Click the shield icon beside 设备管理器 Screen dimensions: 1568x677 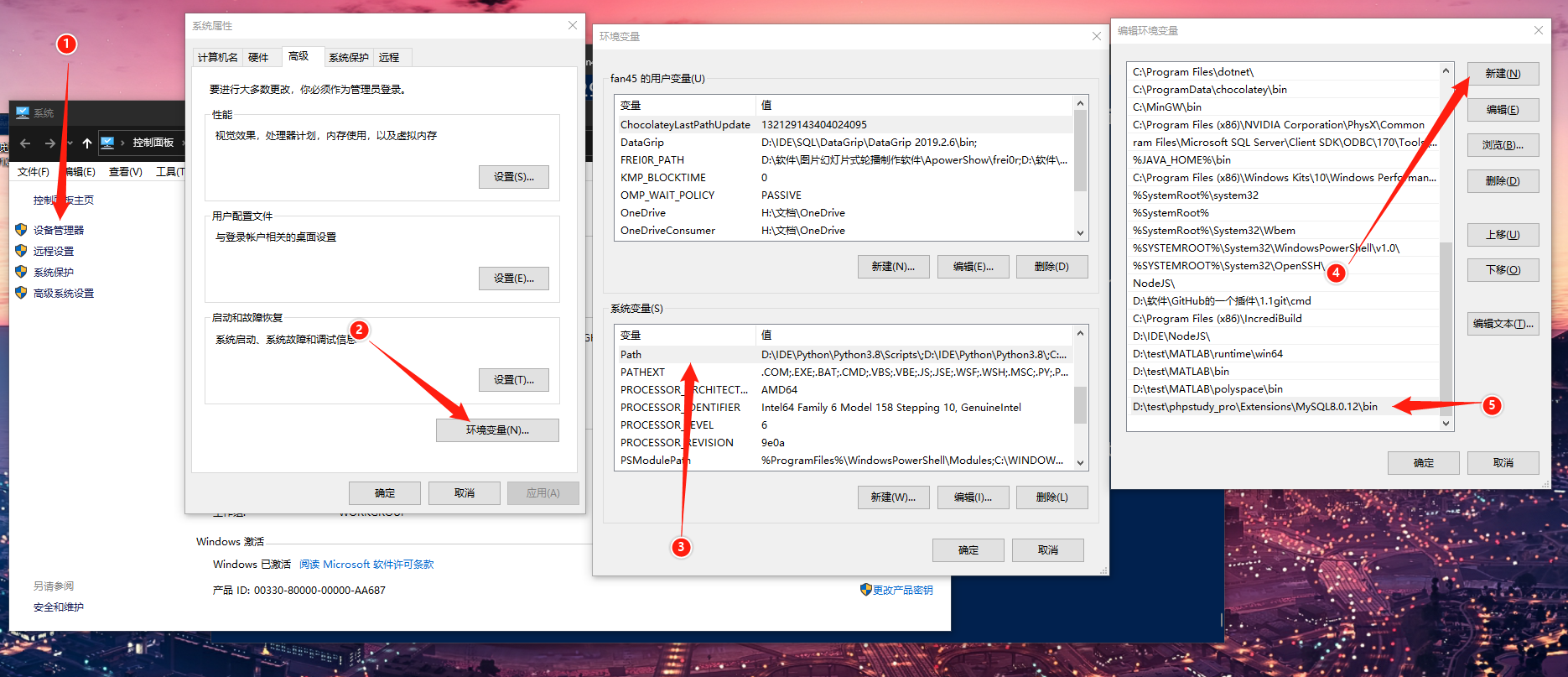[21, 229]
